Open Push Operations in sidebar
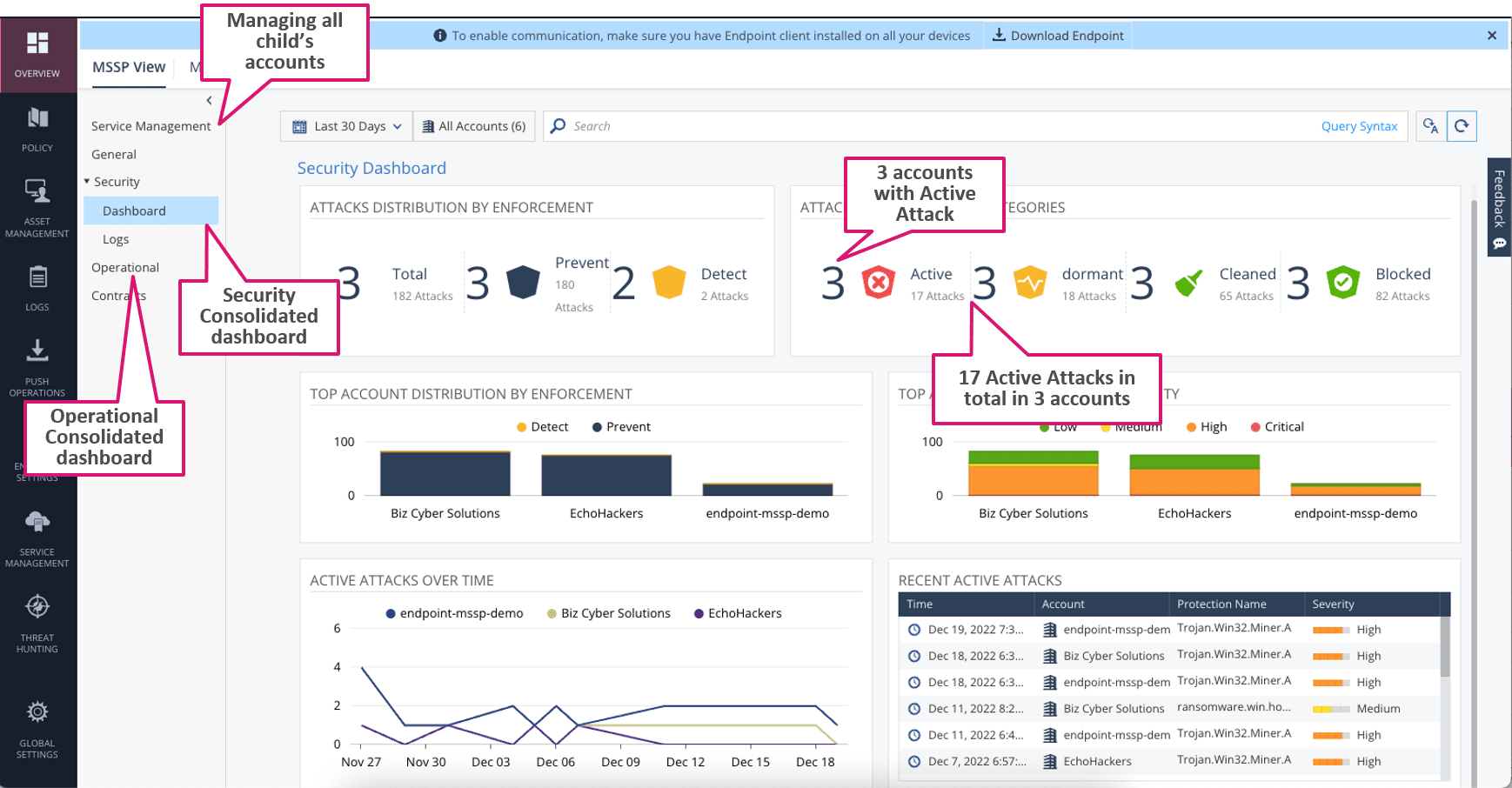This screenshot has width=1512, height=788. (x=37, y=367)
